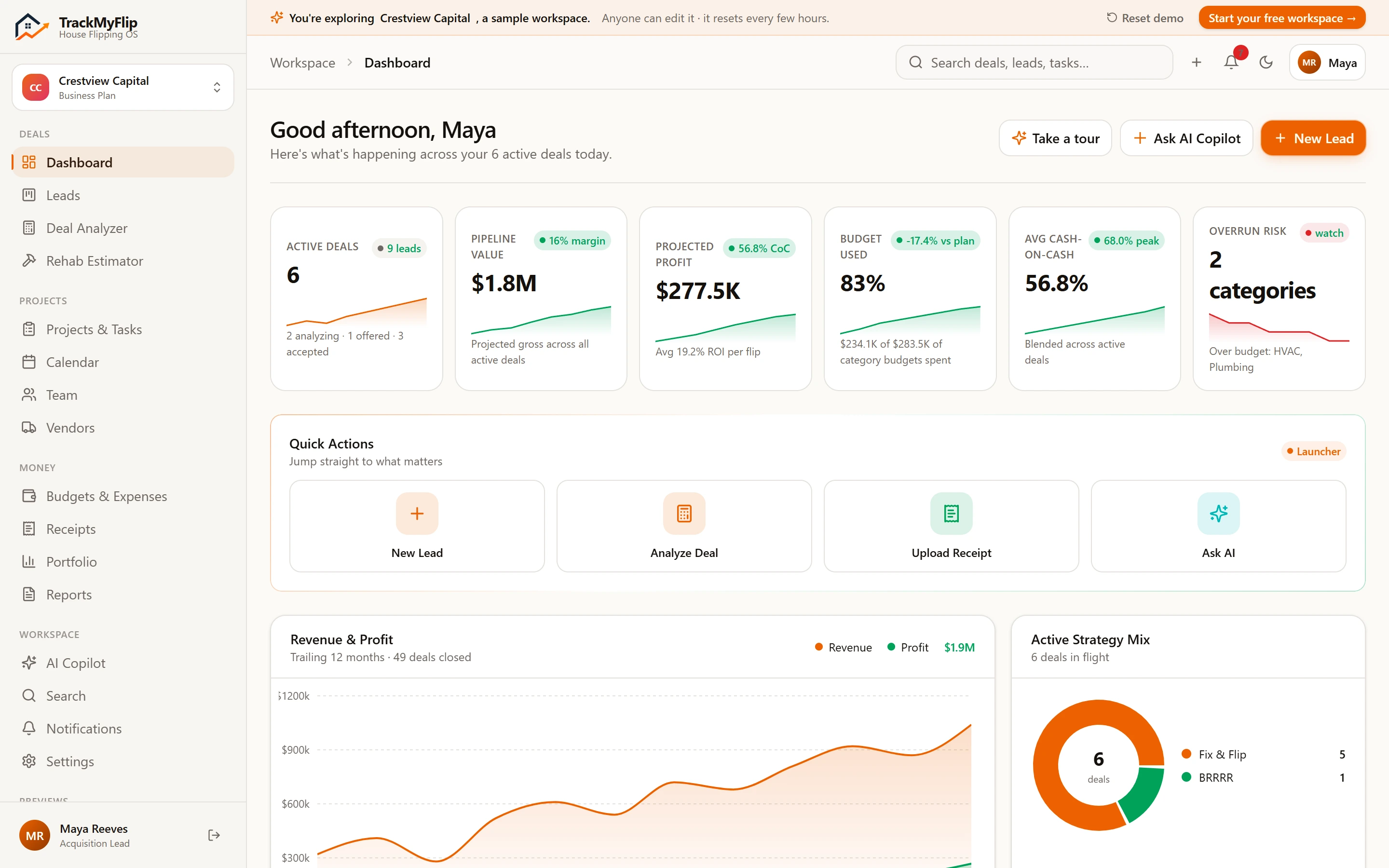
Task: Open Projects & Tasks
Action: pyautogui.click(x=123, y=329)
